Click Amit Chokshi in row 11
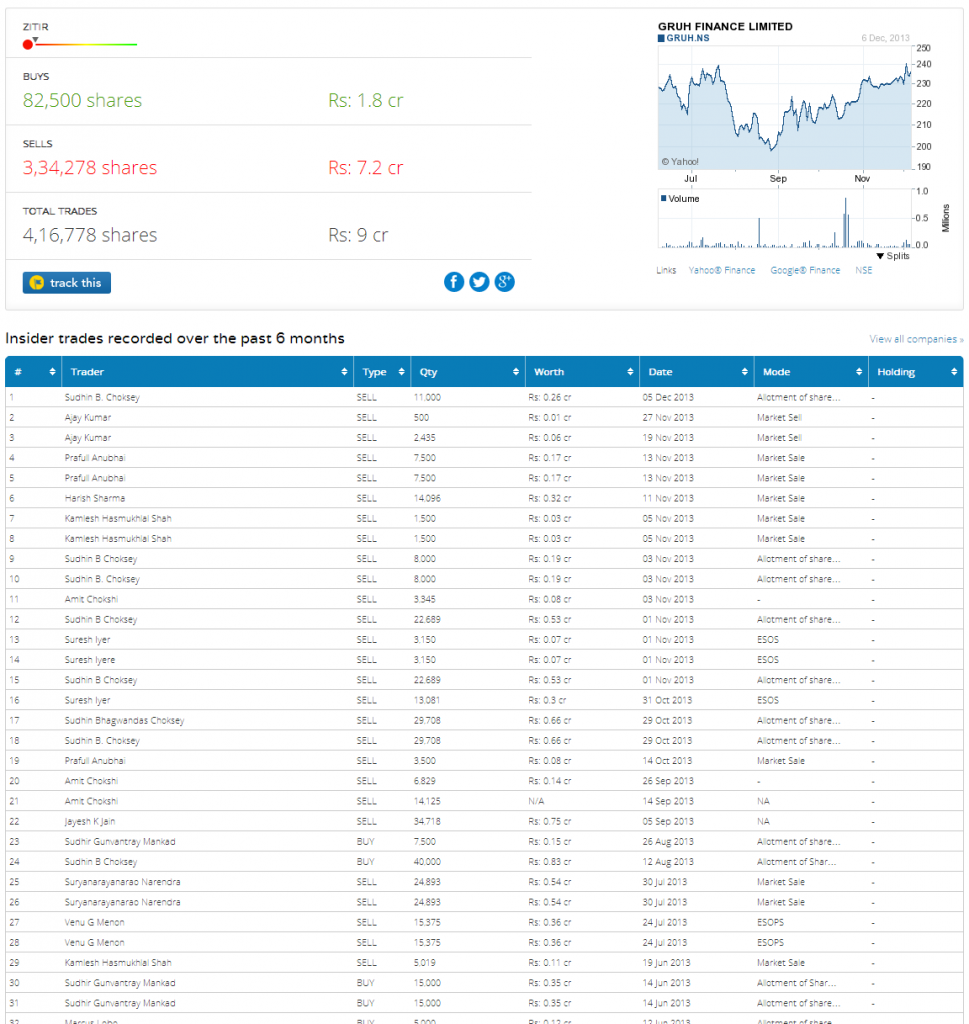969x1024 pixels. click(91, 600)
